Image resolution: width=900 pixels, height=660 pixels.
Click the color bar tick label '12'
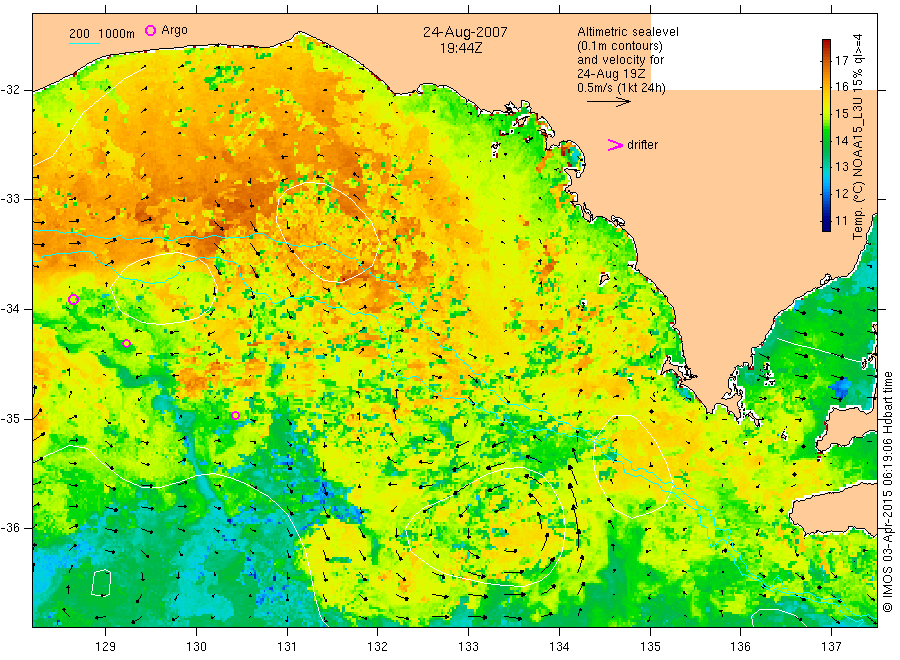click(841, 193)
